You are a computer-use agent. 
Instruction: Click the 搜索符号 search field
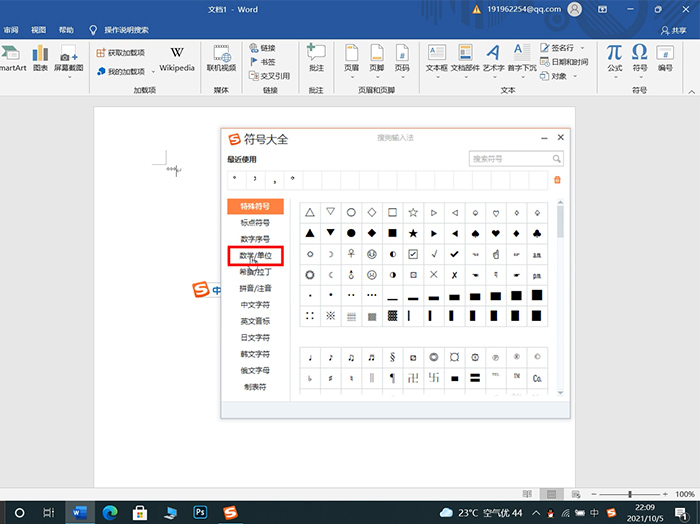[x=516, y=158]
